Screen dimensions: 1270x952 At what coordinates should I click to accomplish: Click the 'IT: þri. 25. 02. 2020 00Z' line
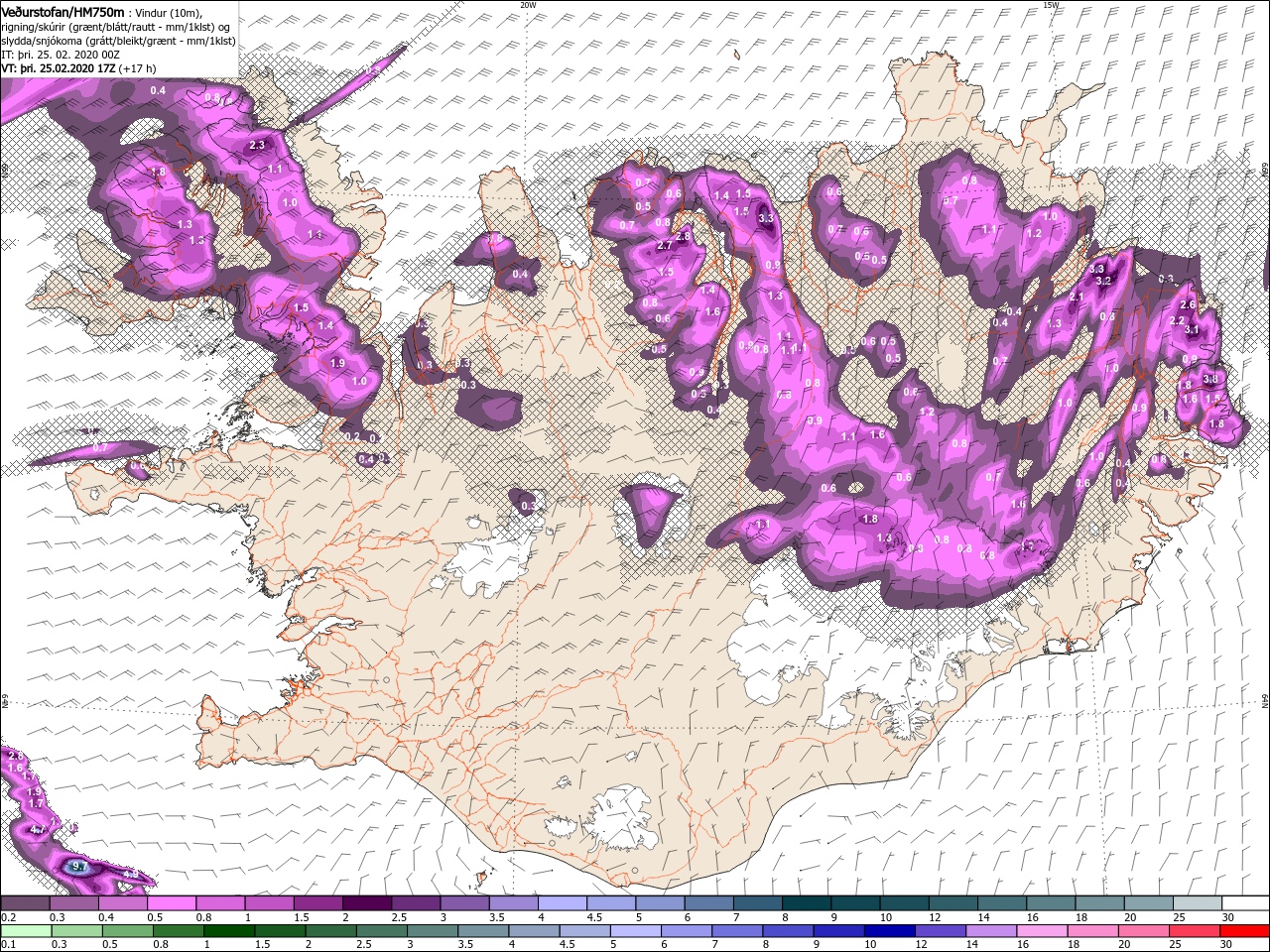point(61,55)
